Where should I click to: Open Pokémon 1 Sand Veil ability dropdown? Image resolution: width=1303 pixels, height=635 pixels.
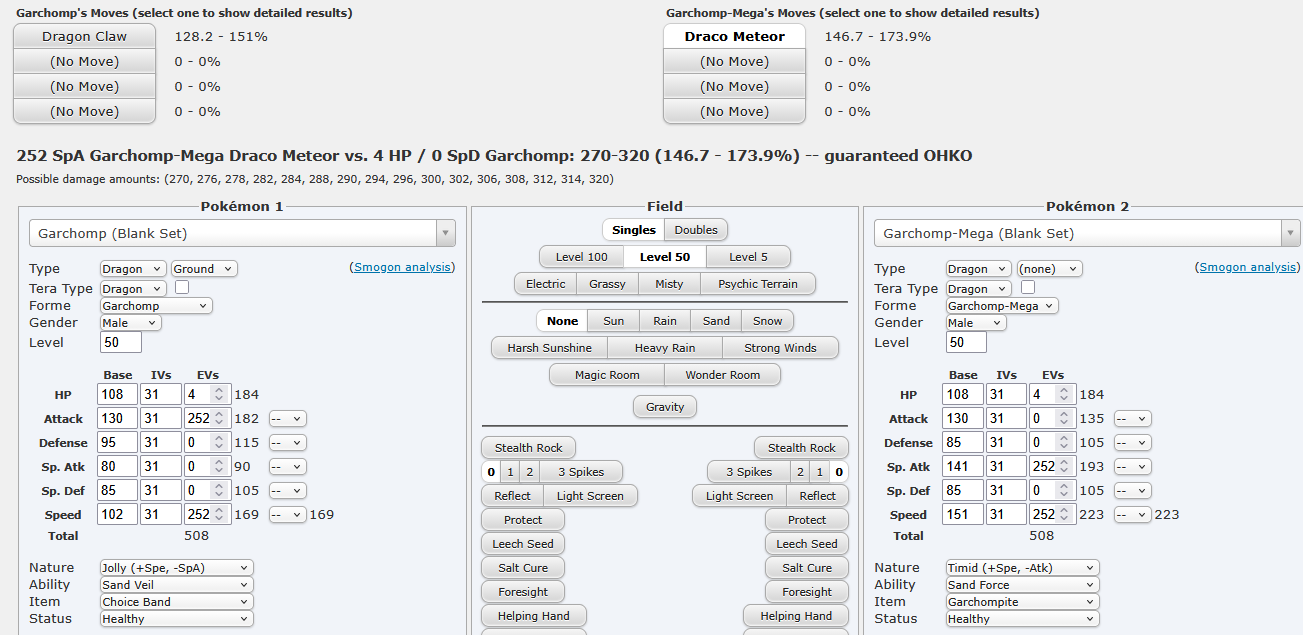tap(177, 584)
